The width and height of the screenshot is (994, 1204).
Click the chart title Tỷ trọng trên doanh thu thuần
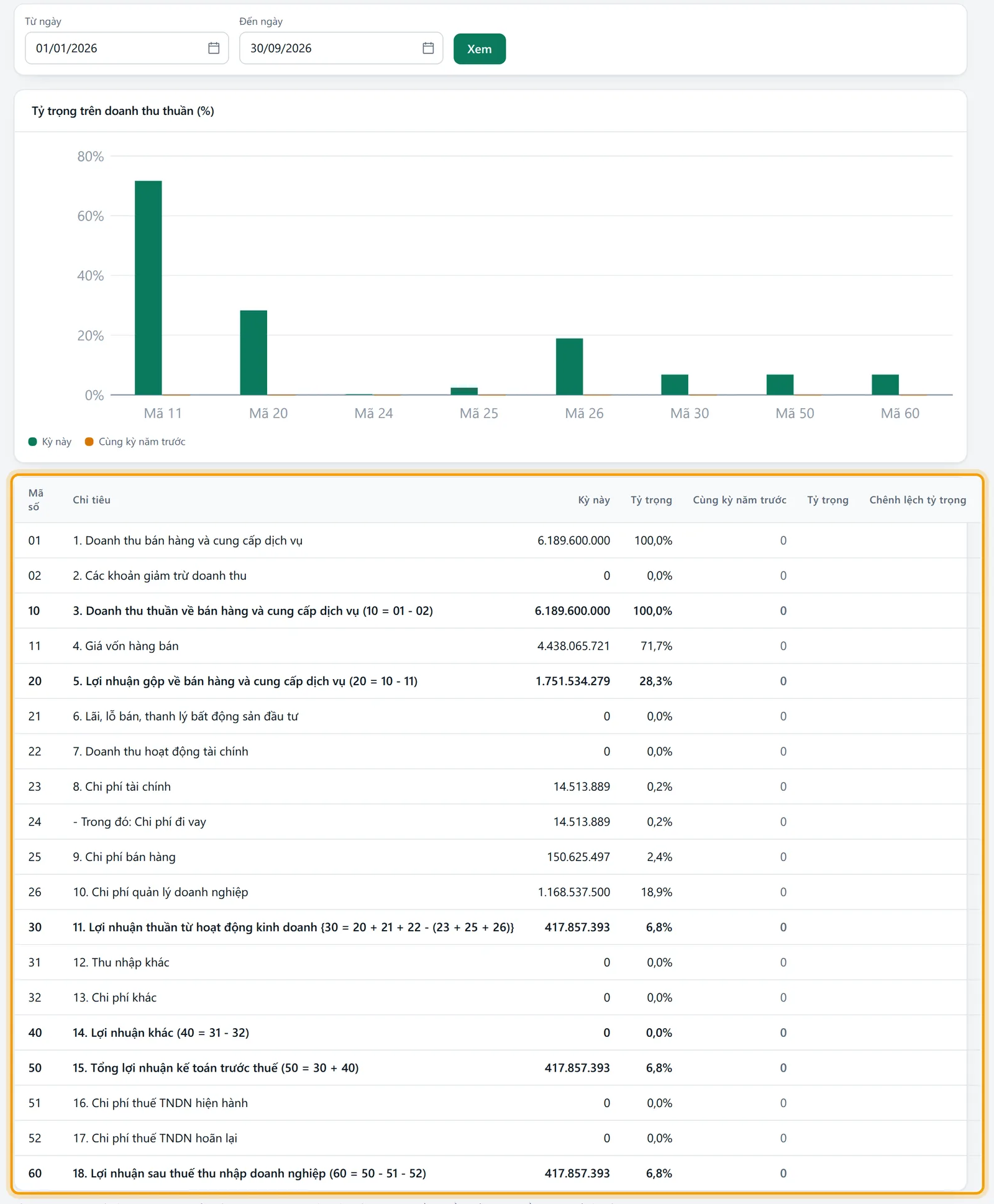(x=123, y=111)
